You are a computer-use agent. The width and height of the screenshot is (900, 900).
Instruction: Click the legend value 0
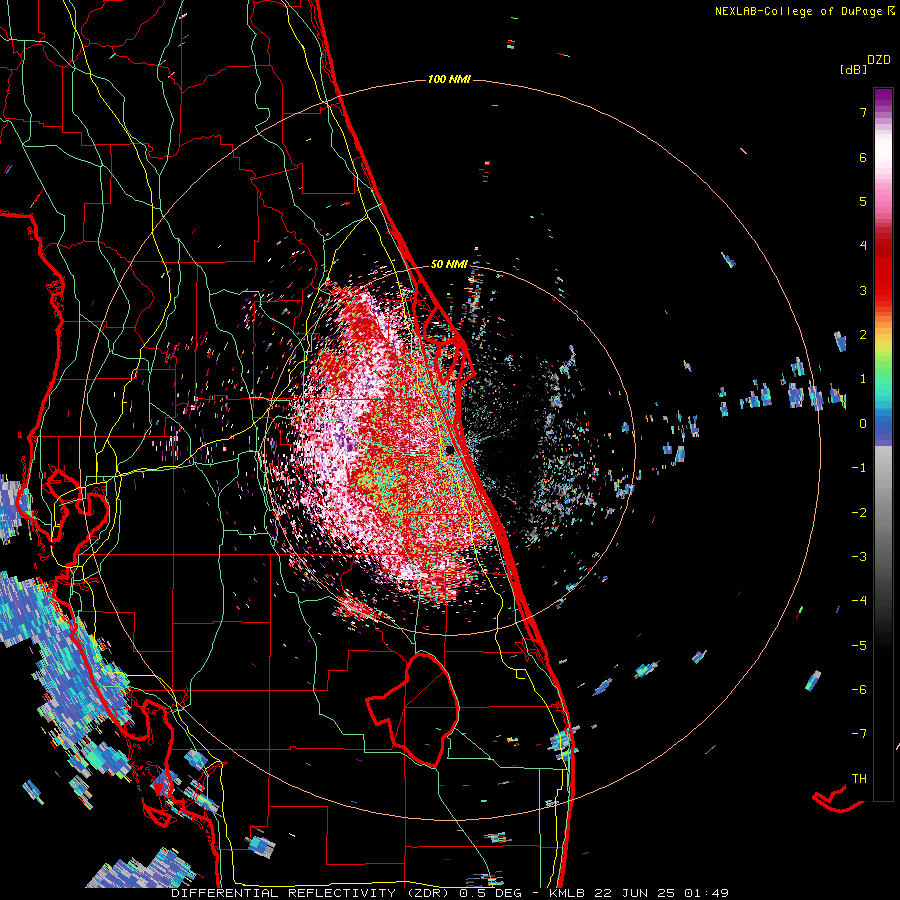coord(863,424)
